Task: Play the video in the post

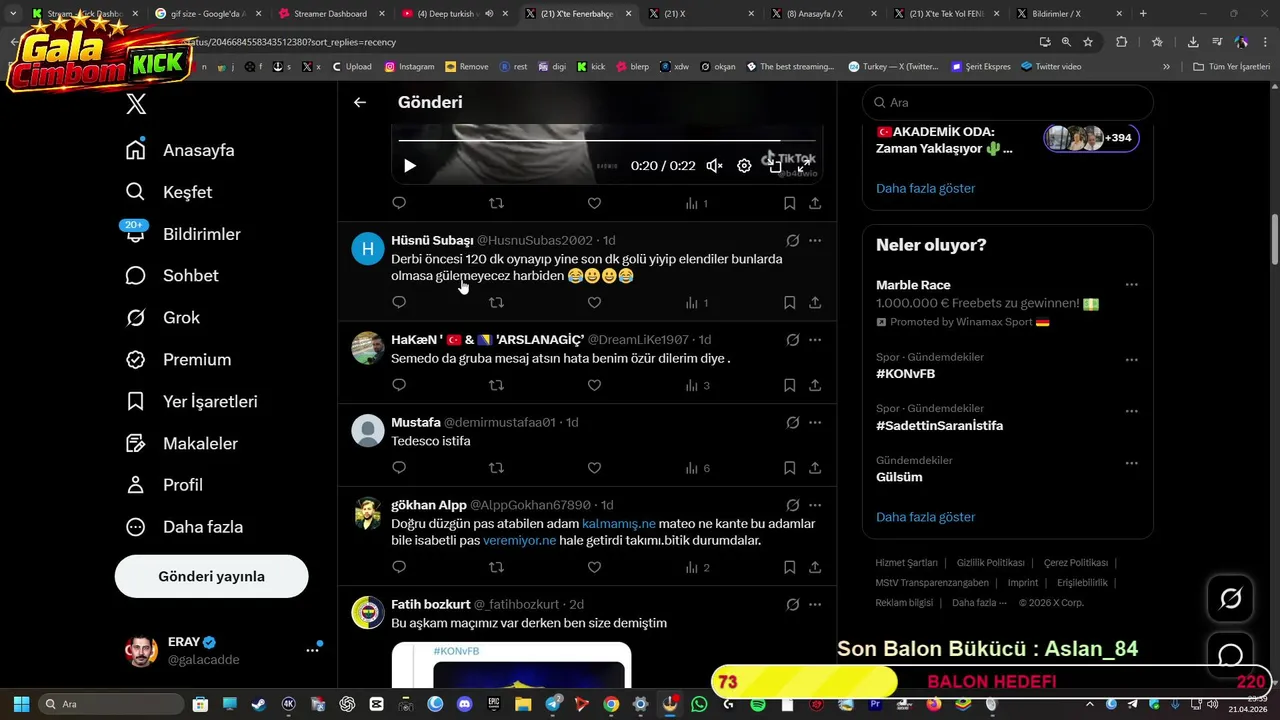Action: (x=409, y=166)
